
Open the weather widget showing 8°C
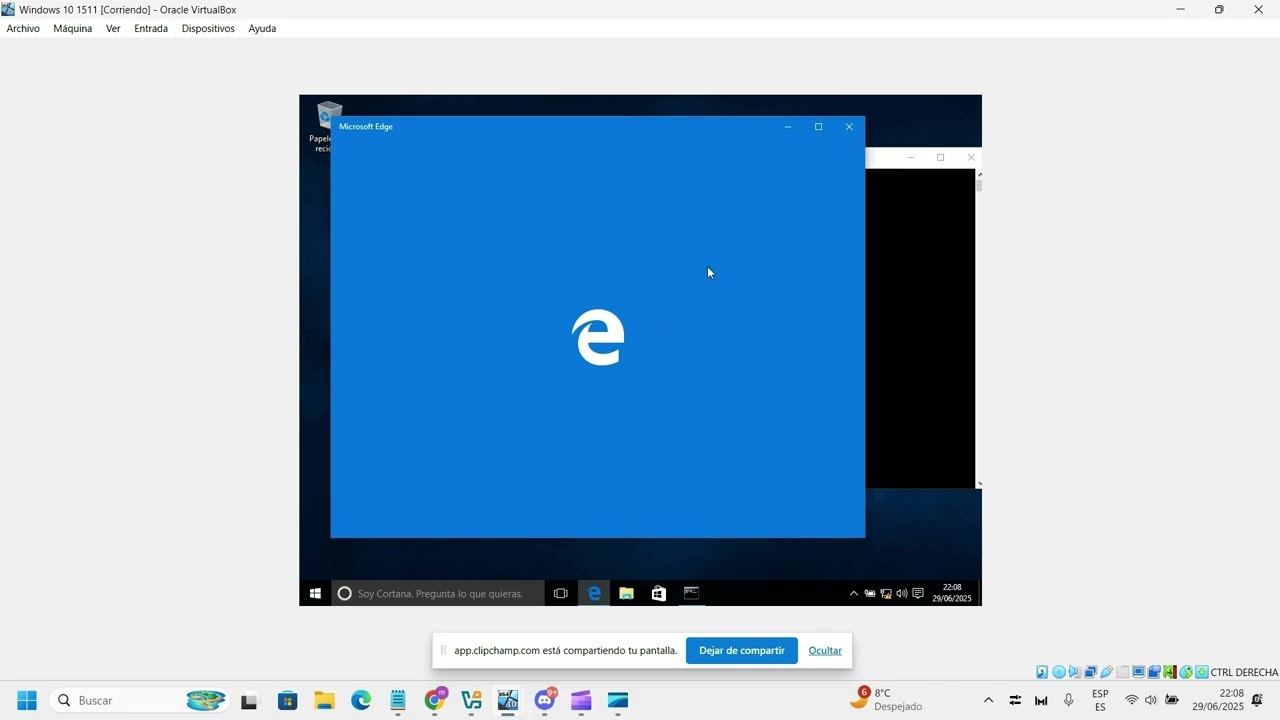point(886,700)
